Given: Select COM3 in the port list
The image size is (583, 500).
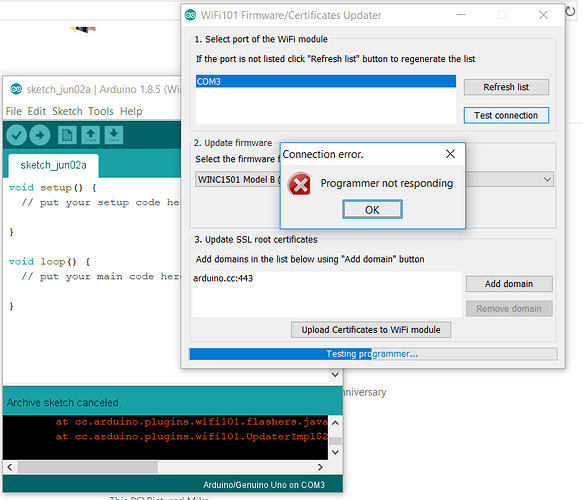Looking at the screenshot, I should (x=326, y=81).
